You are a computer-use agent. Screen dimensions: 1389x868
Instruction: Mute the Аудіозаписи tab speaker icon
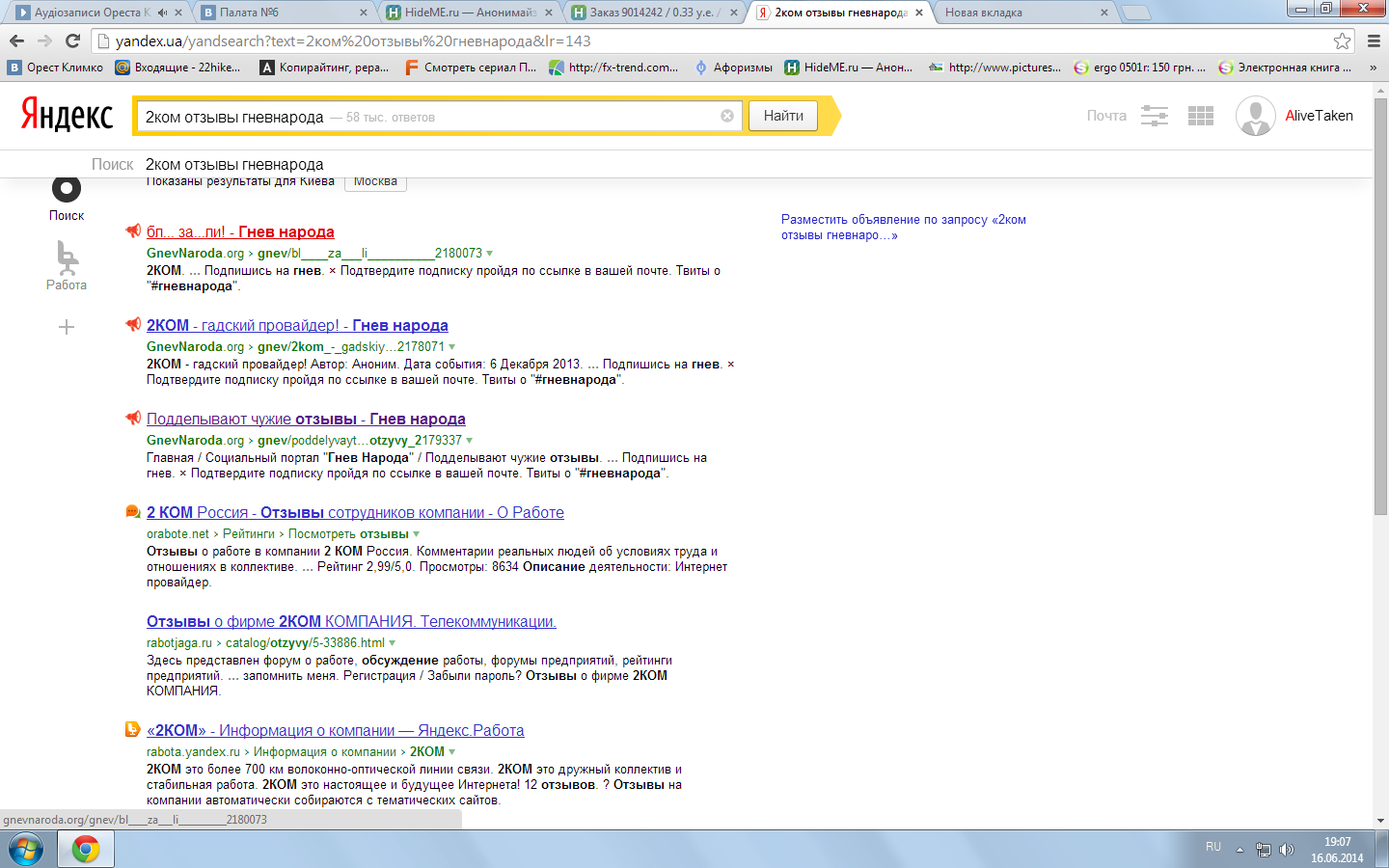tap(162, 13)
